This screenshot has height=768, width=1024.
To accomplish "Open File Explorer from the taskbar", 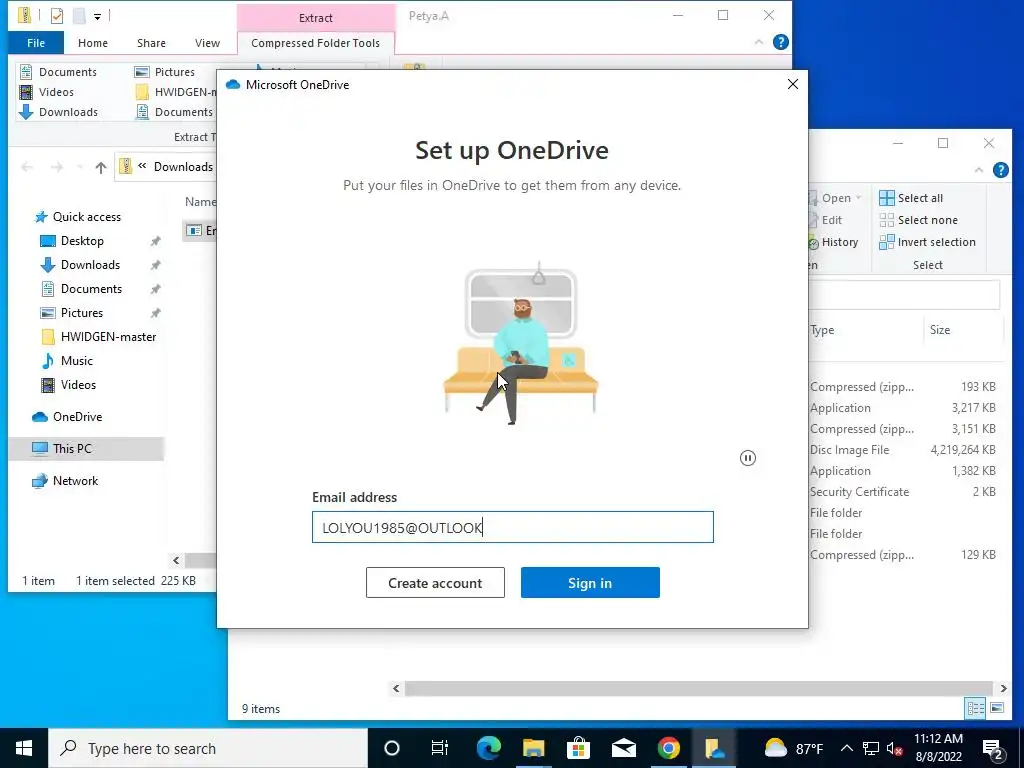I will (x=534, y=748).
